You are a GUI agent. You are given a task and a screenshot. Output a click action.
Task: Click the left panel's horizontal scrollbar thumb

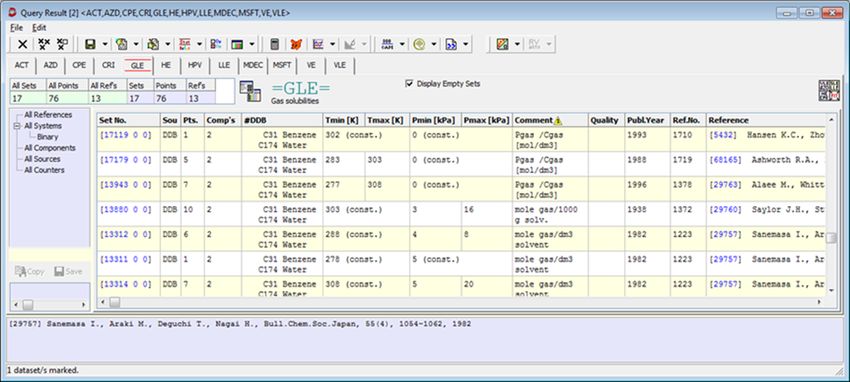28,305
